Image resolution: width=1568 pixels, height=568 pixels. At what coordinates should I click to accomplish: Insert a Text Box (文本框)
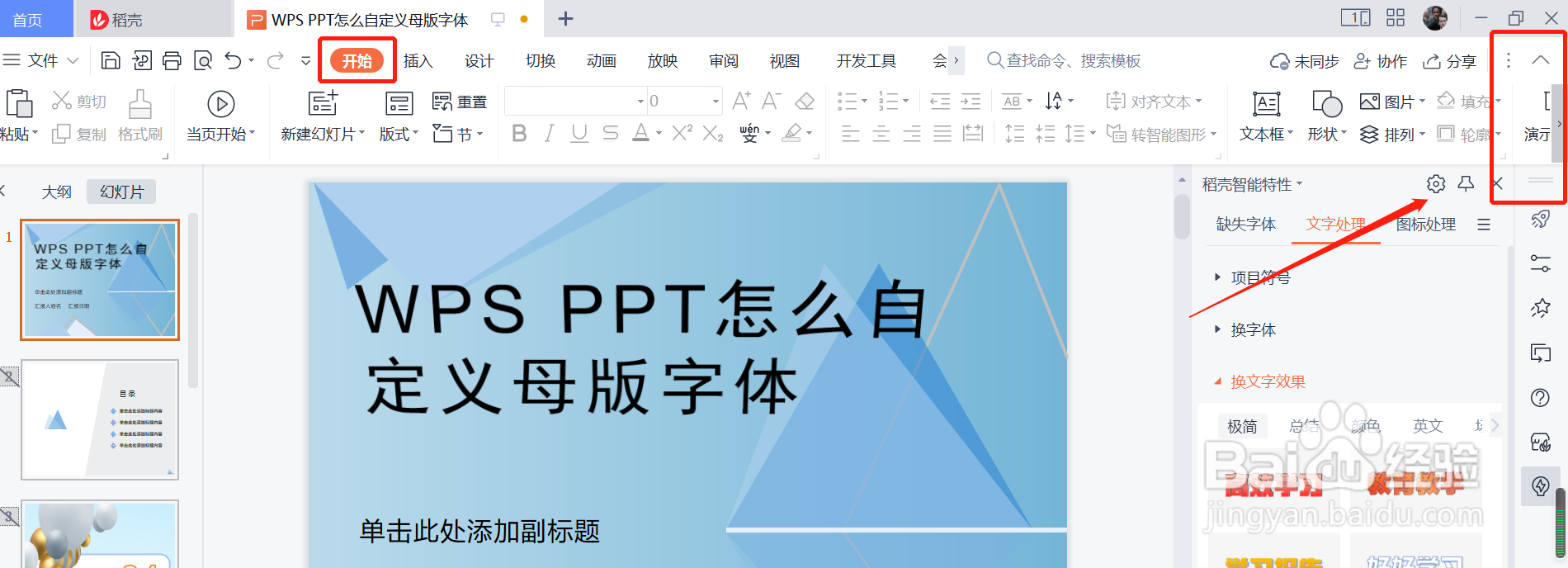point(1267,116)
